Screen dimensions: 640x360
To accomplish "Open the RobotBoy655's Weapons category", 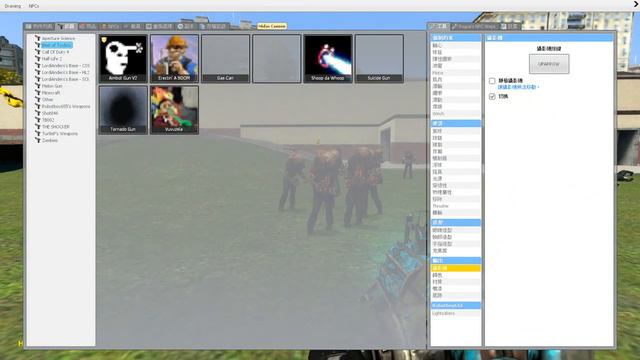I will click(66, 106).
